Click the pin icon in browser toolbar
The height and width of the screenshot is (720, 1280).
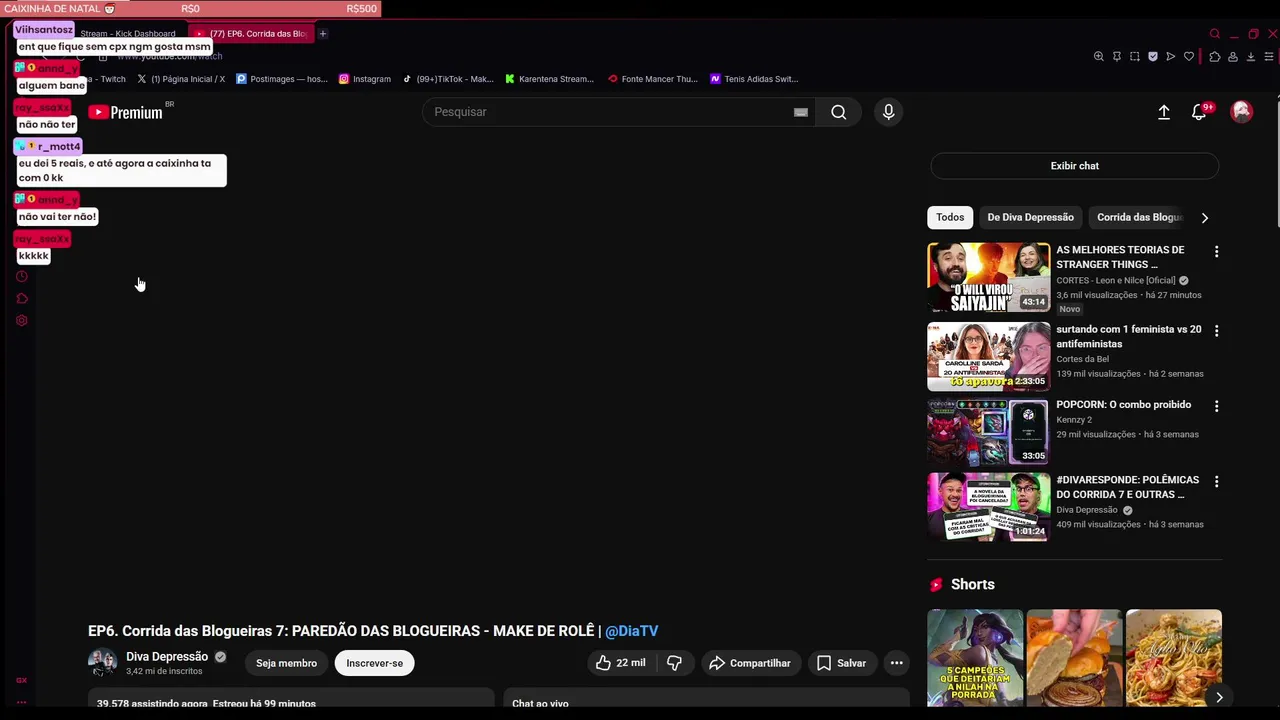point(1117,57)
